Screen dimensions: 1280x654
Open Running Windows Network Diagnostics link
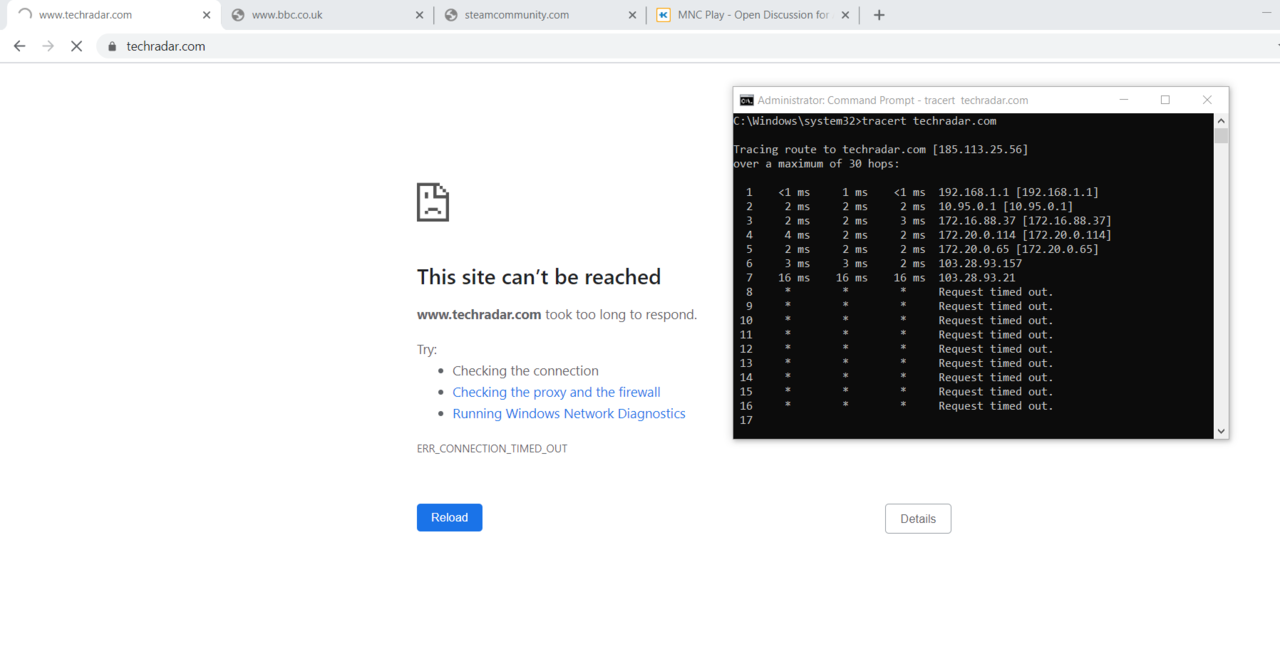coord(569,413)
